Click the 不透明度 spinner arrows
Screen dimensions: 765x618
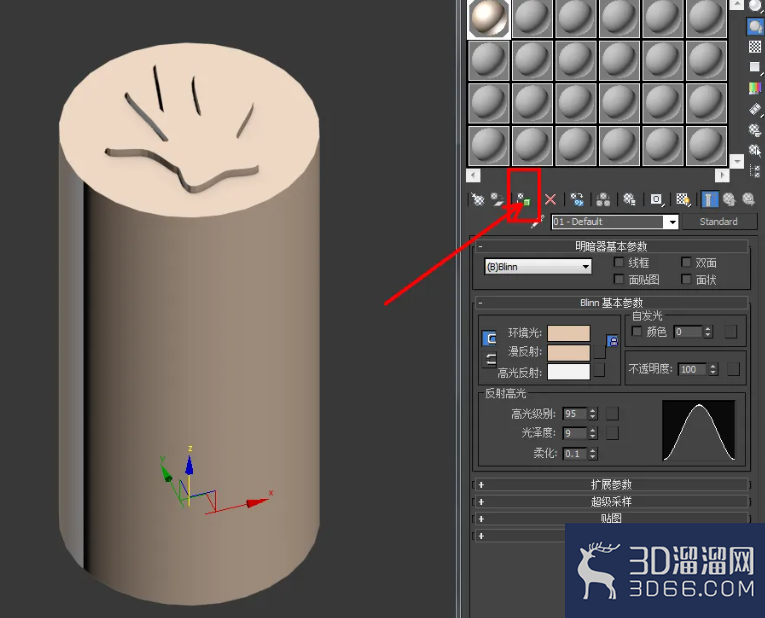[x=713, y=369]
